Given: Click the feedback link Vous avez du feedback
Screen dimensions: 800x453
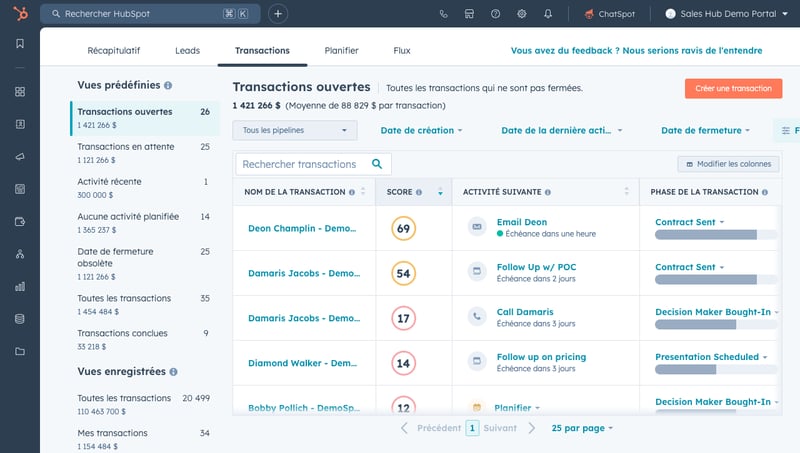Looking at the screenshot, I should (x=636, y=51).
